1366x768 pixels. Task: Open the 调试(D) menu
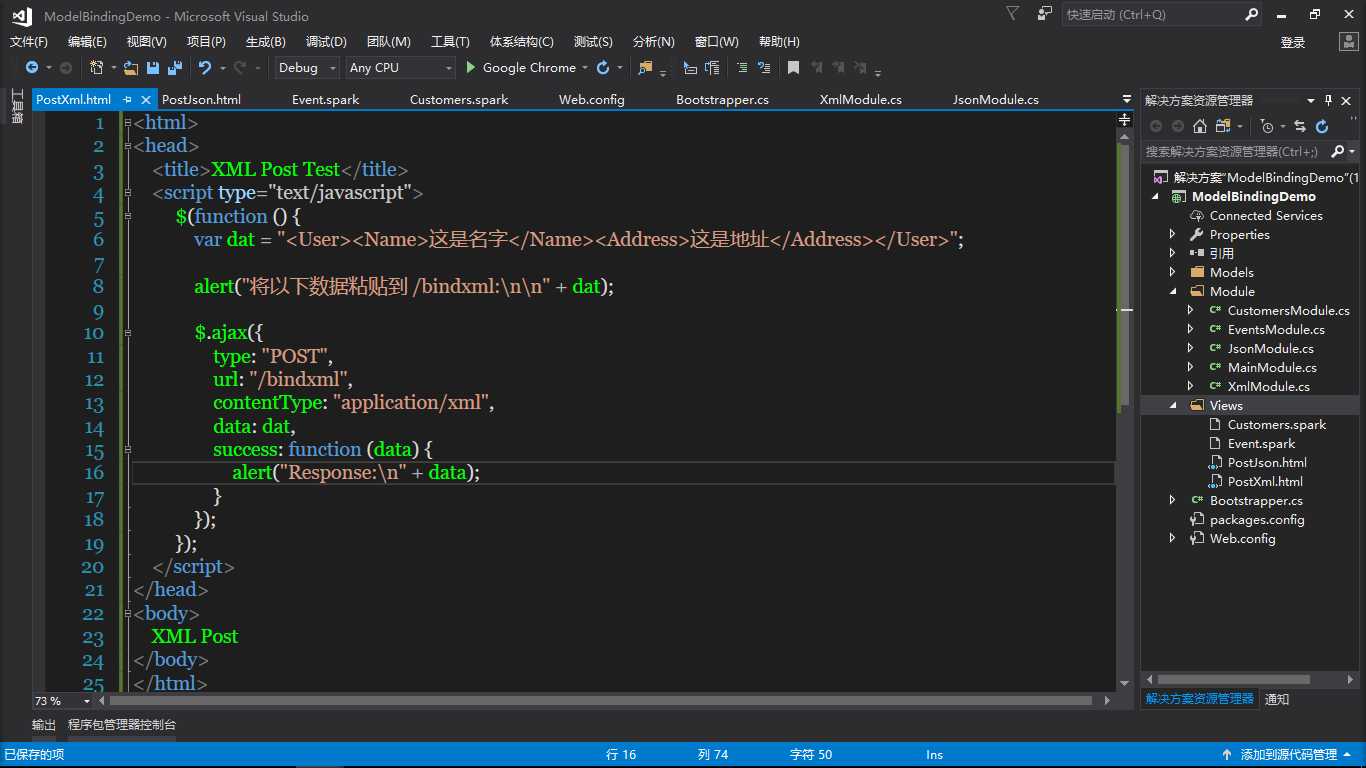(326, 42)
